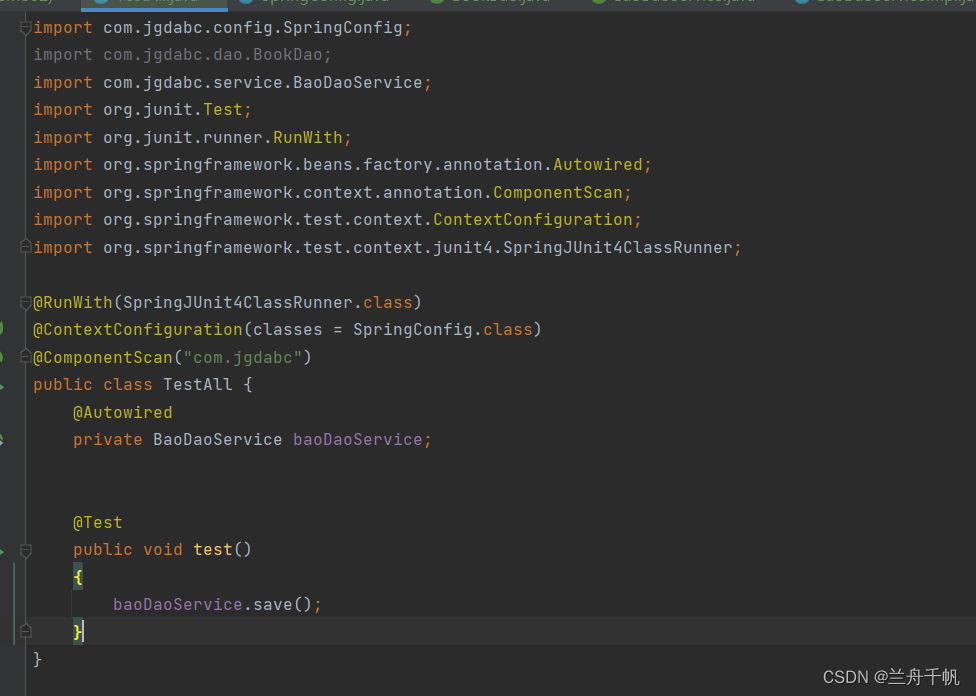
Task: Click the private keyword of the field
Action: click(108, 440)
